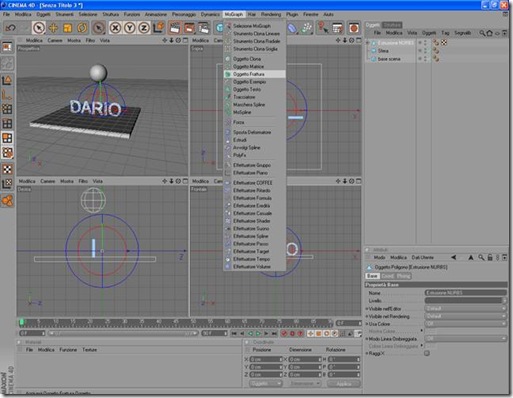Image resolution: width=513 pixels, height=398 pixels.
Task: Select the Scale tool icon
Action: (68, 28)
